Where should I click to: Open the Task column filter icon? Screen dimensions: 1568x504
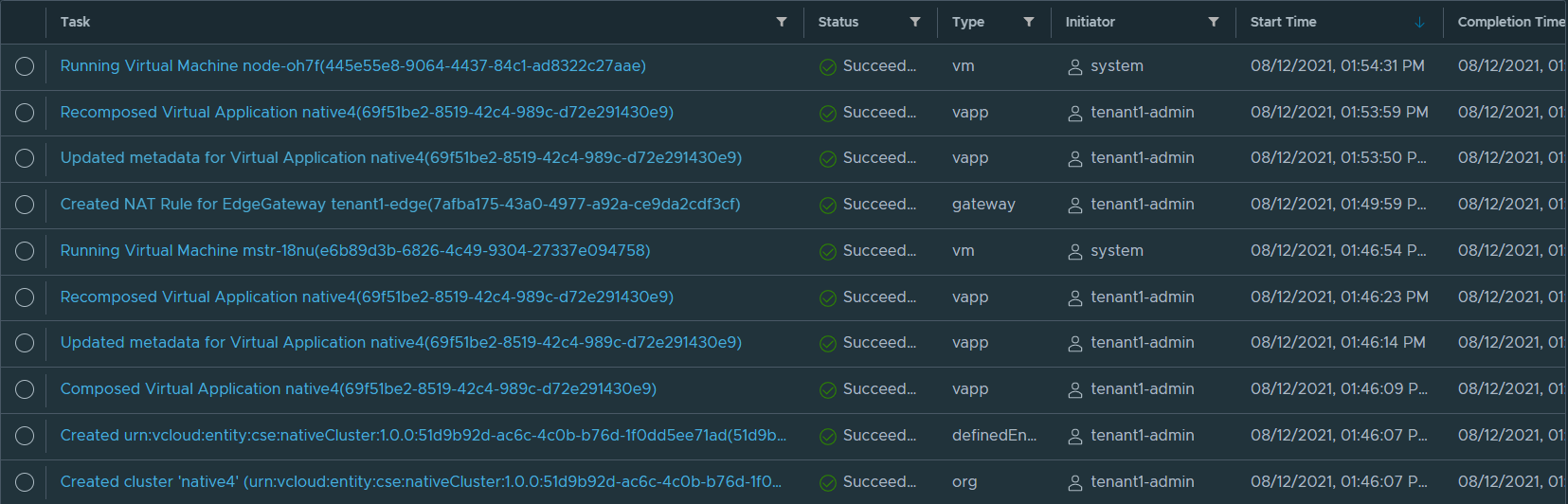click(x=782, y=22)
